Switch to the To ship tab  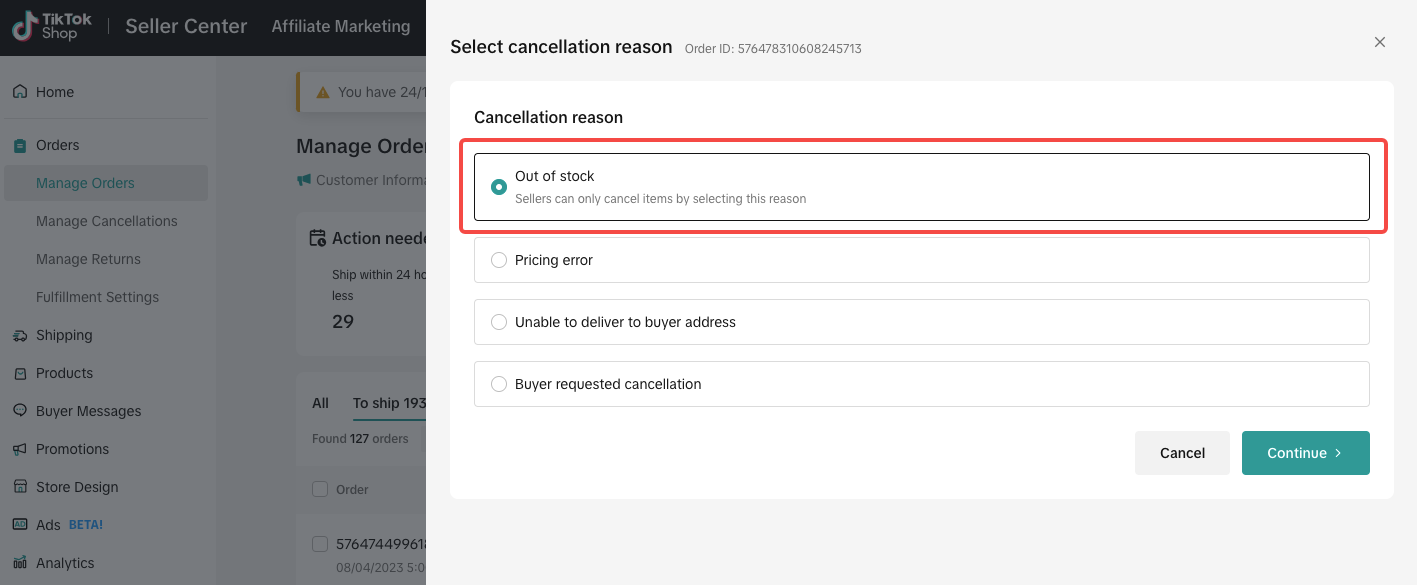(388, 403)
